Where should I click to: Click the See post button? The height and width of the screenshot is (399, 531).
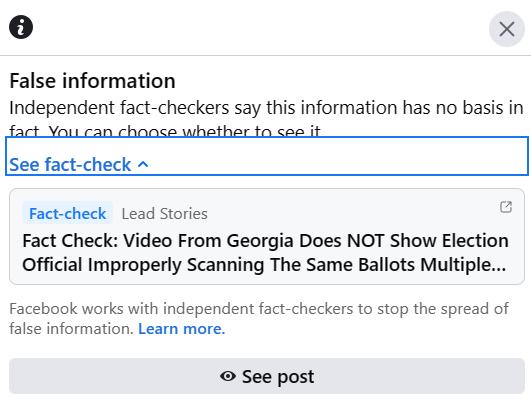pyautogui.click(x=267, y=376)
